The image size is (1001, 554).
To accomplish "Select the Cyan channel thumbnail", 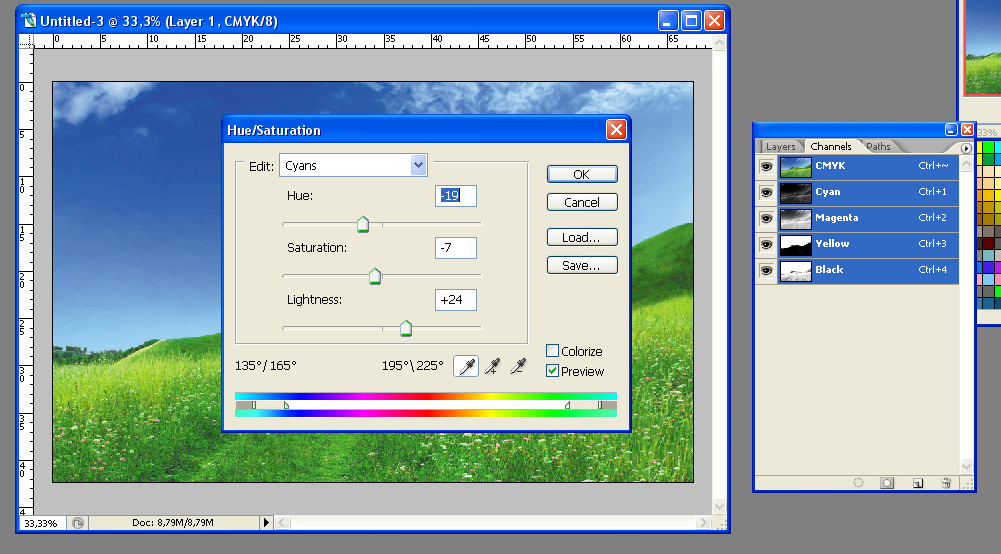I will point(795,193).
